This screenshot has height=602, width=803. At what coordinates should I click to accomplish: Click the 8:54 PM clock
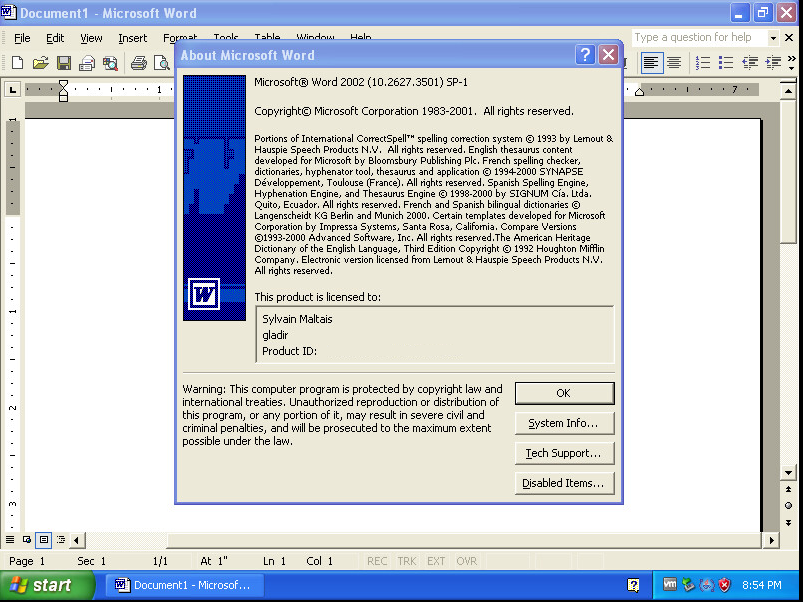(762, 585)
